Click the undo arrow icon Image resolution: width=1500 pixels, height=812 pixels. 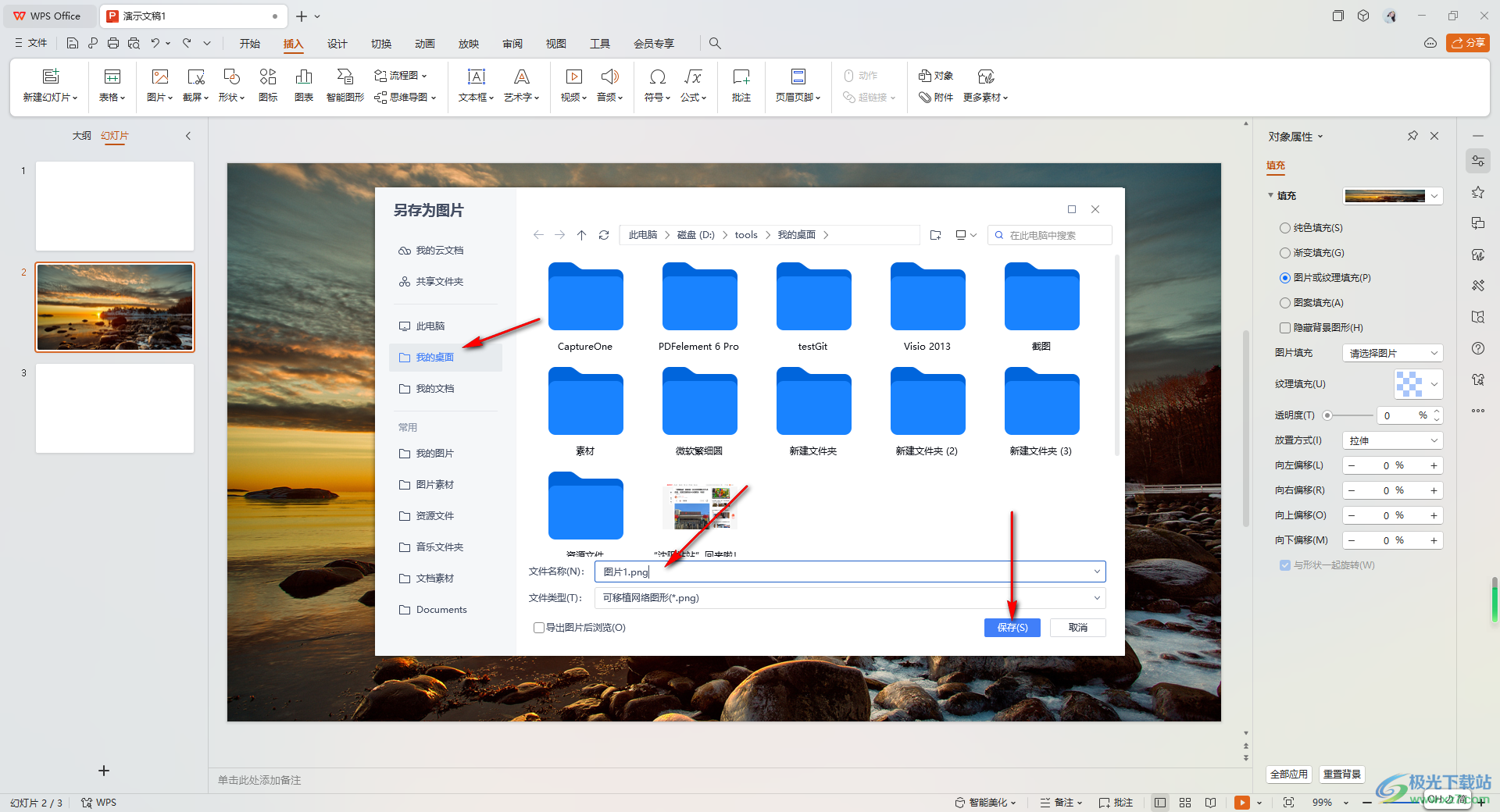coord(155,43)
